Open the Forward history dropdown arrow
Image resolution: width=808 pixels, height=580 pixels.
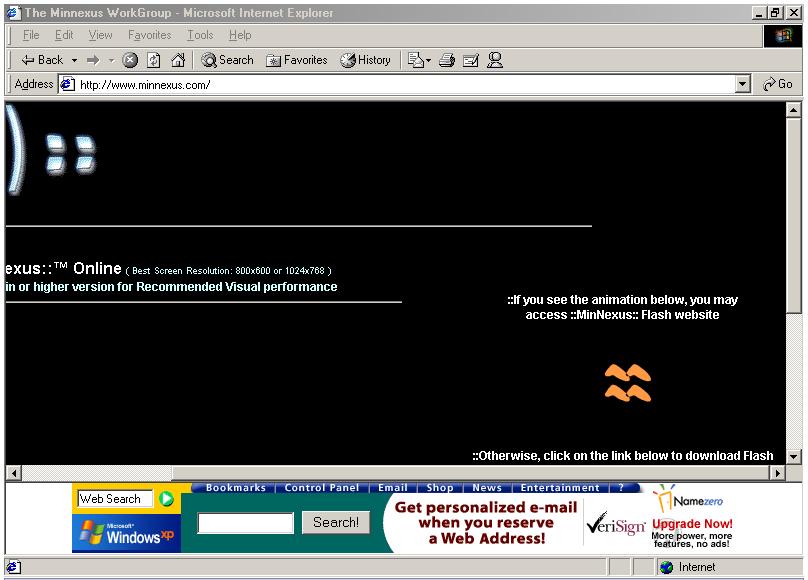(x=111, y=60)
